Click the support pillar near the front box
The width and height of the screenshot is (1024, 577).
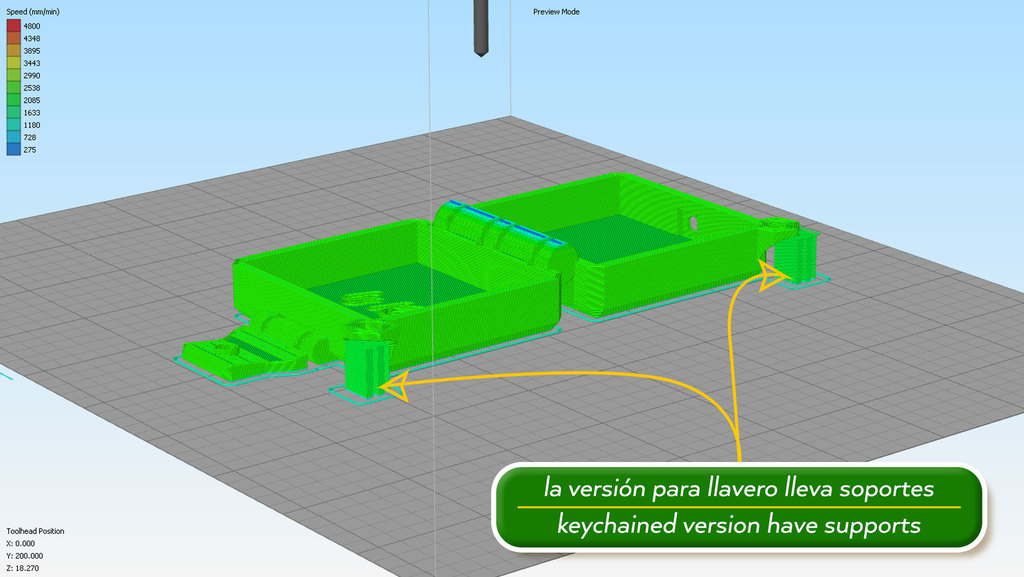366,367
